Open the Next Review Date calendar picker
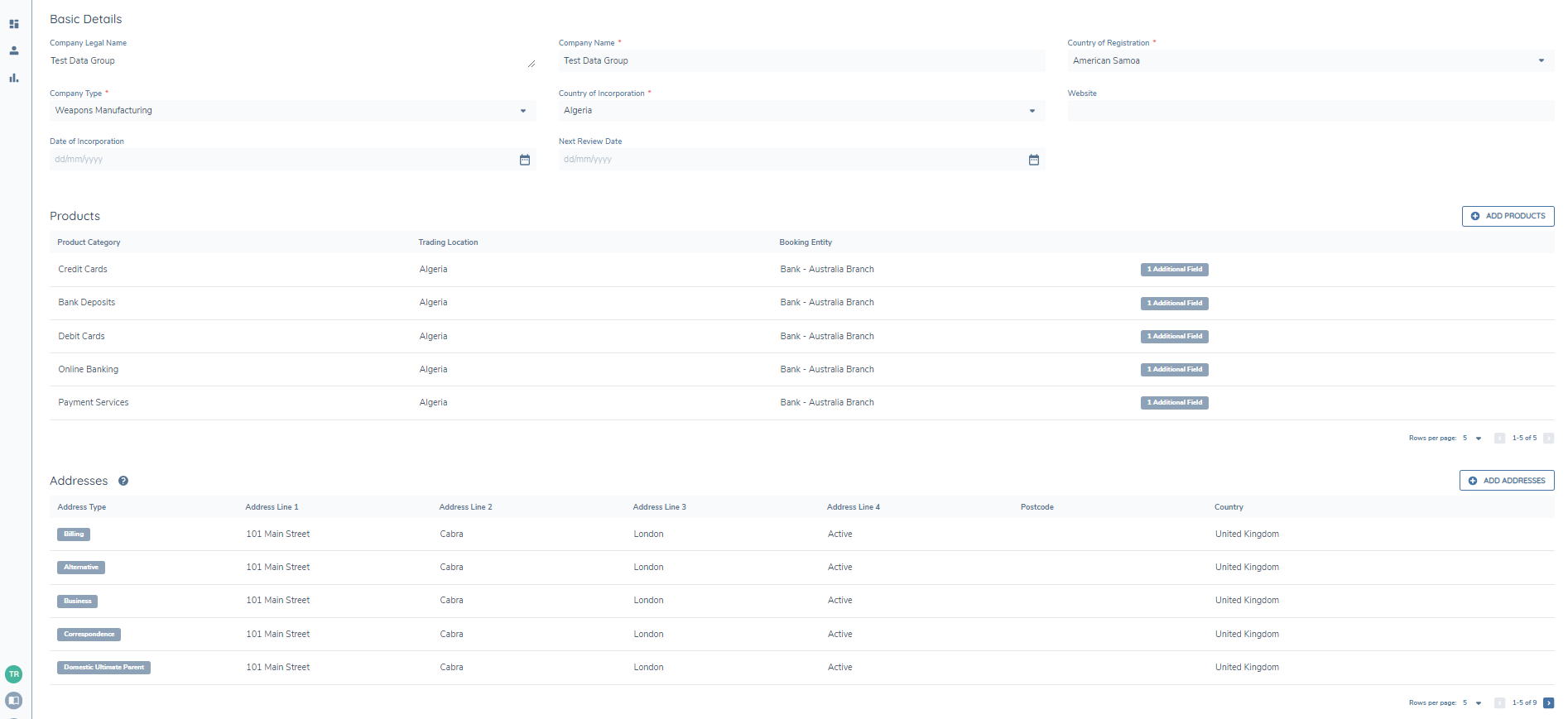The image size is (1568, 719). coord(1033,160)
